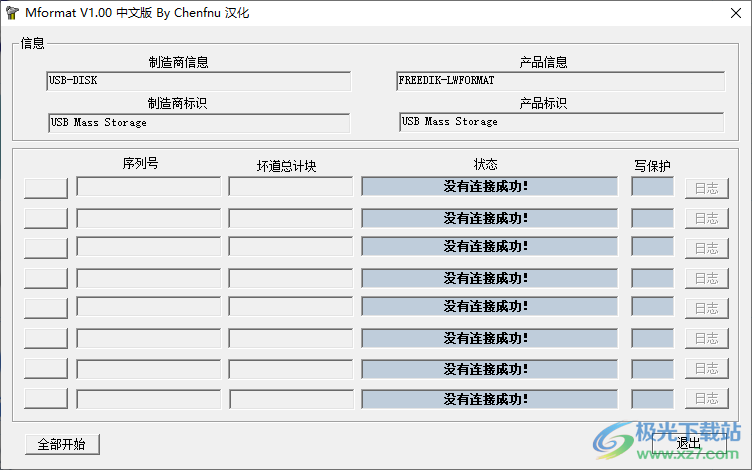Click the 全部开始 button

pyautogui.click(x=62, y=444)
